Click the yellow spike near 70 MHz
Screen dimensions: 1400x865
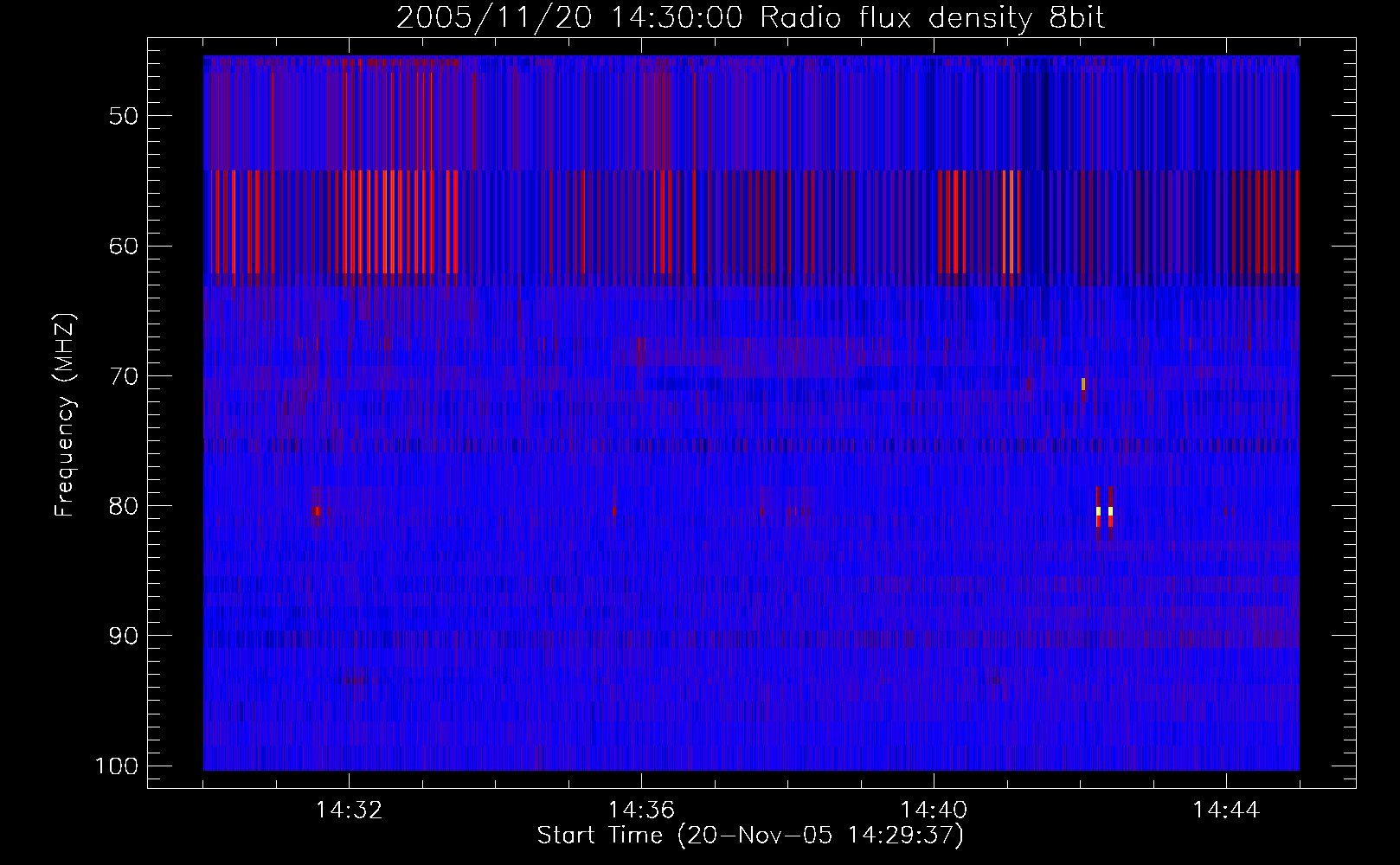tap(1083, 384)
